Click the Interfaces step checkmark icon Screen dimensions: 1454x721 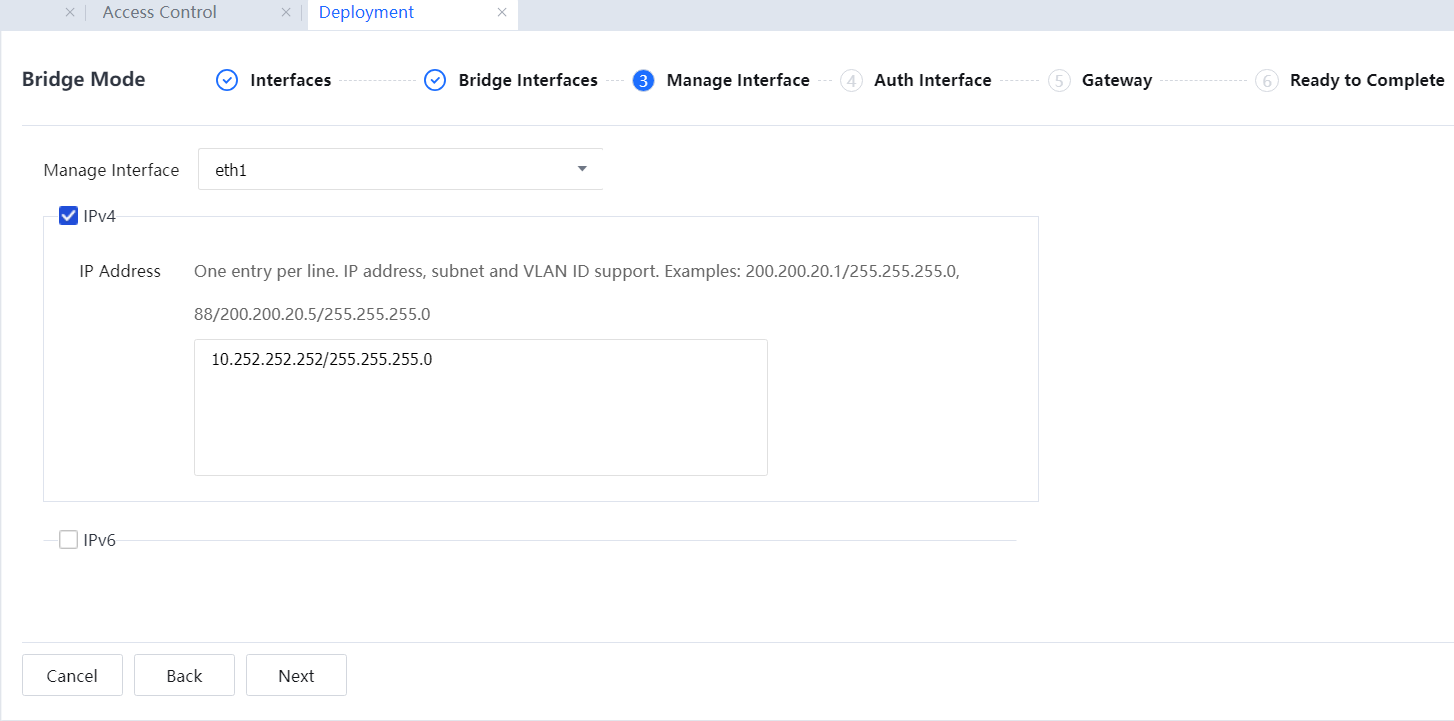(227, 81)
